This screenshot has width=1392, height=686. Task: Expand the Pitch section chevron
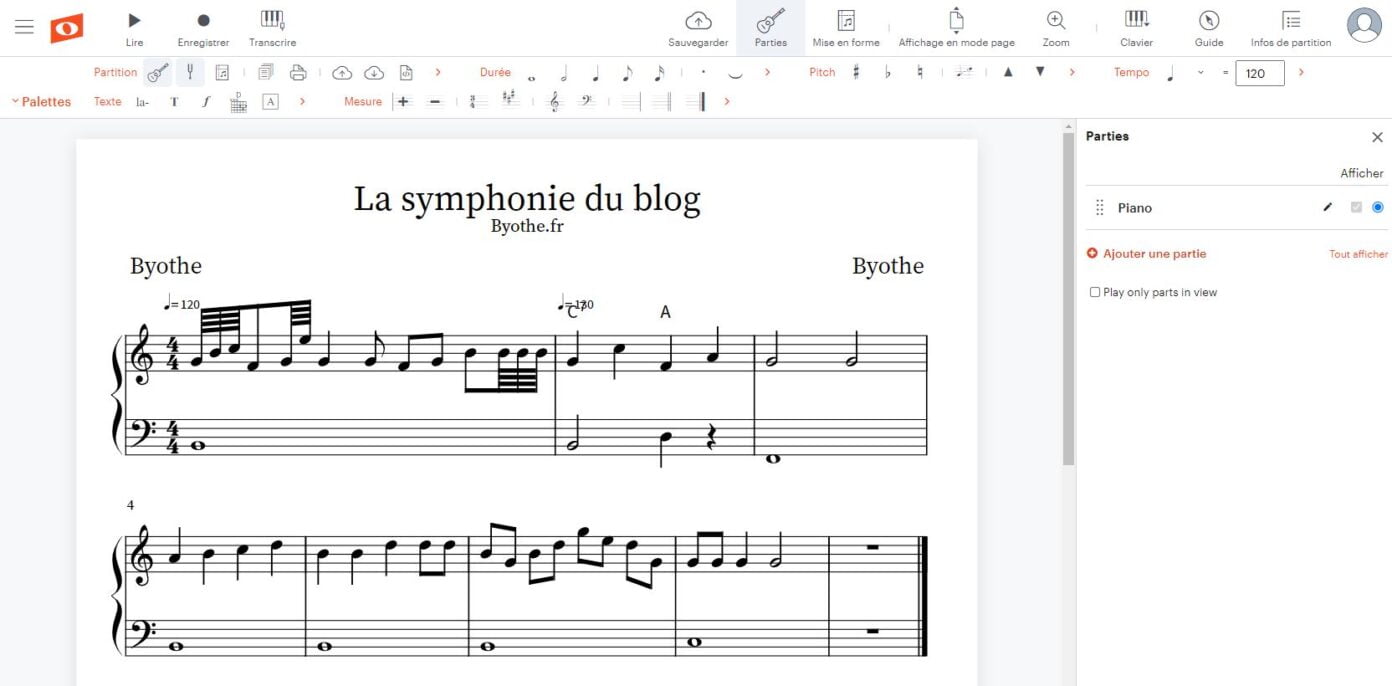click(1071, 72)
